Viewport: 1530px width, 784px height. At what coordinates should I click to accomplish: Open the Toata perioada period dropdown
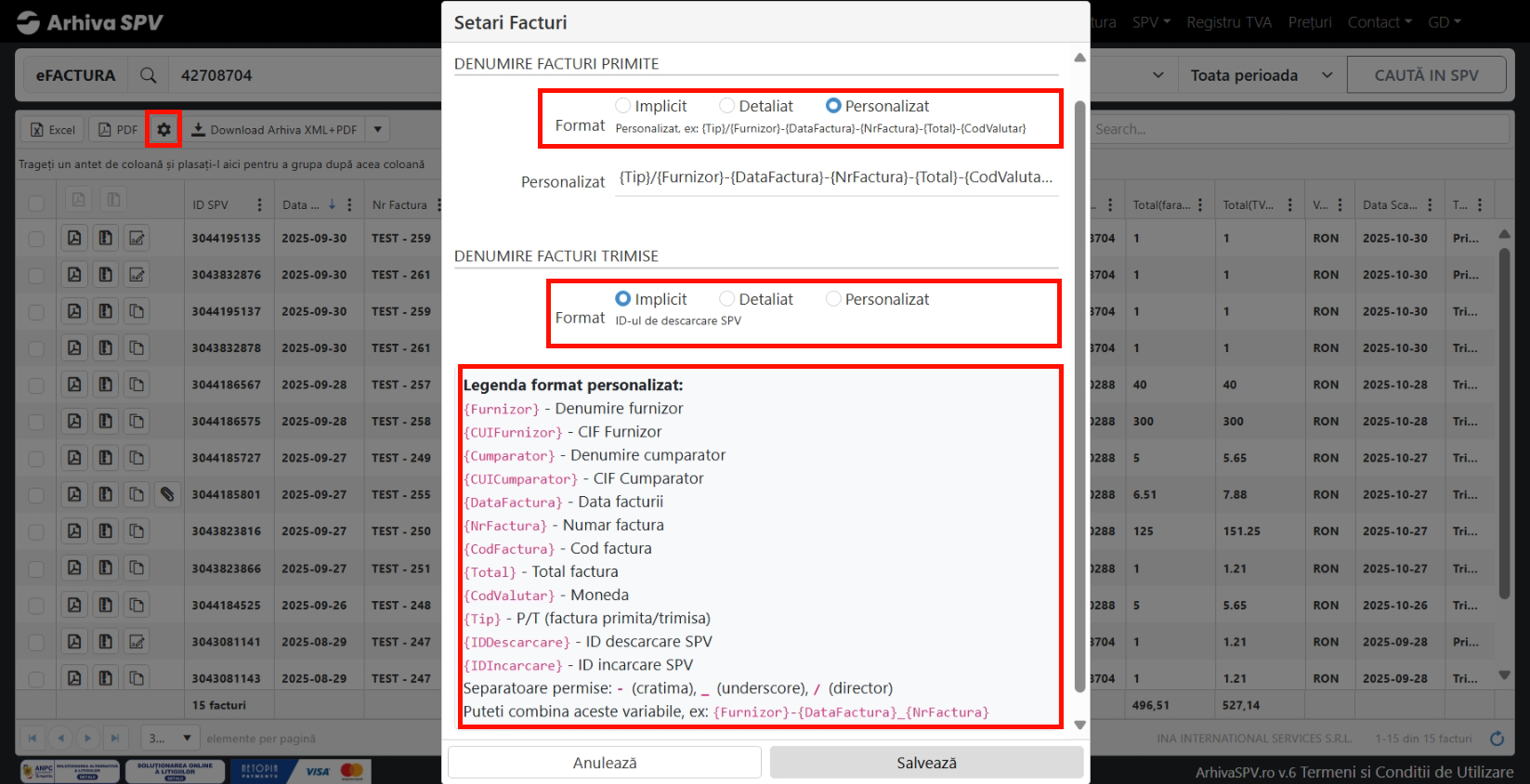point(1261,75)
